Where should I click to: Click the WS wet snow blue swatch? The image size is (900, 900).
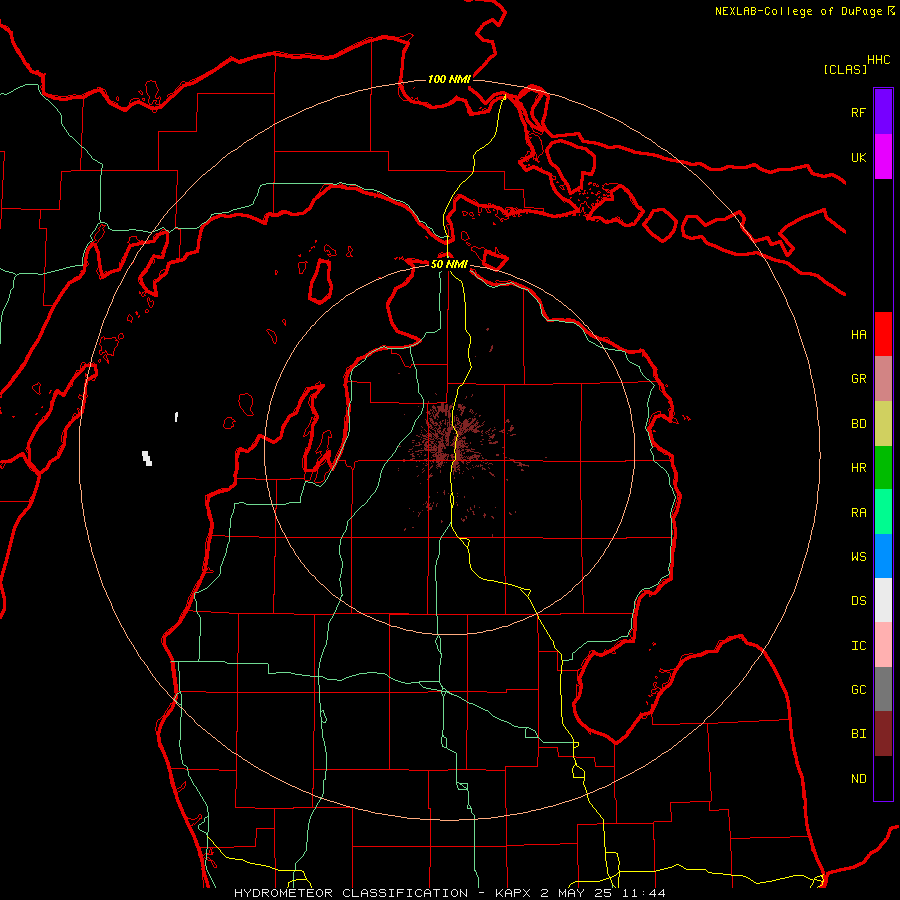click(x=883, y=556)
